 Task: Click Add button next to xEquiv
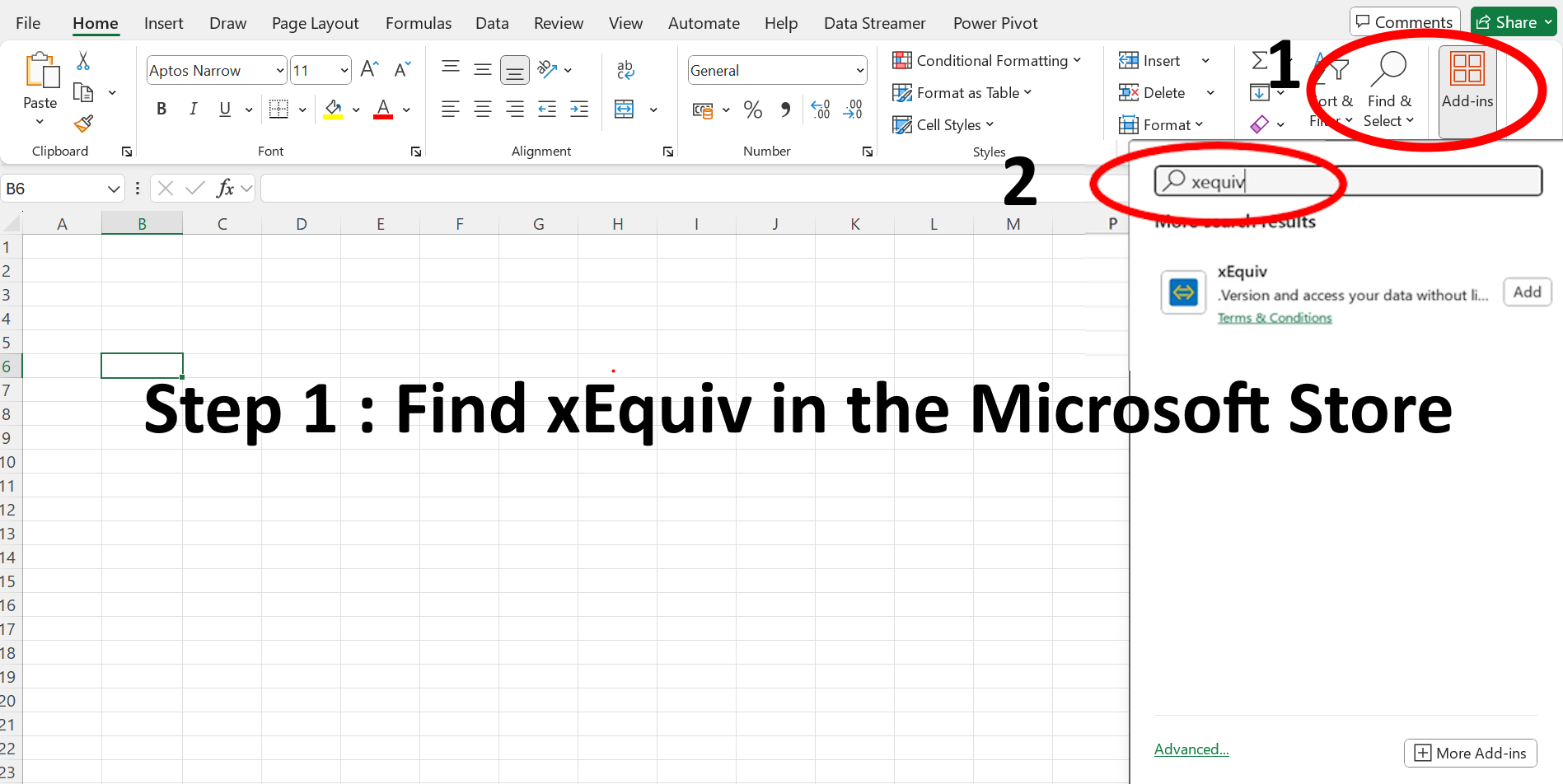tap(1527, 292)
